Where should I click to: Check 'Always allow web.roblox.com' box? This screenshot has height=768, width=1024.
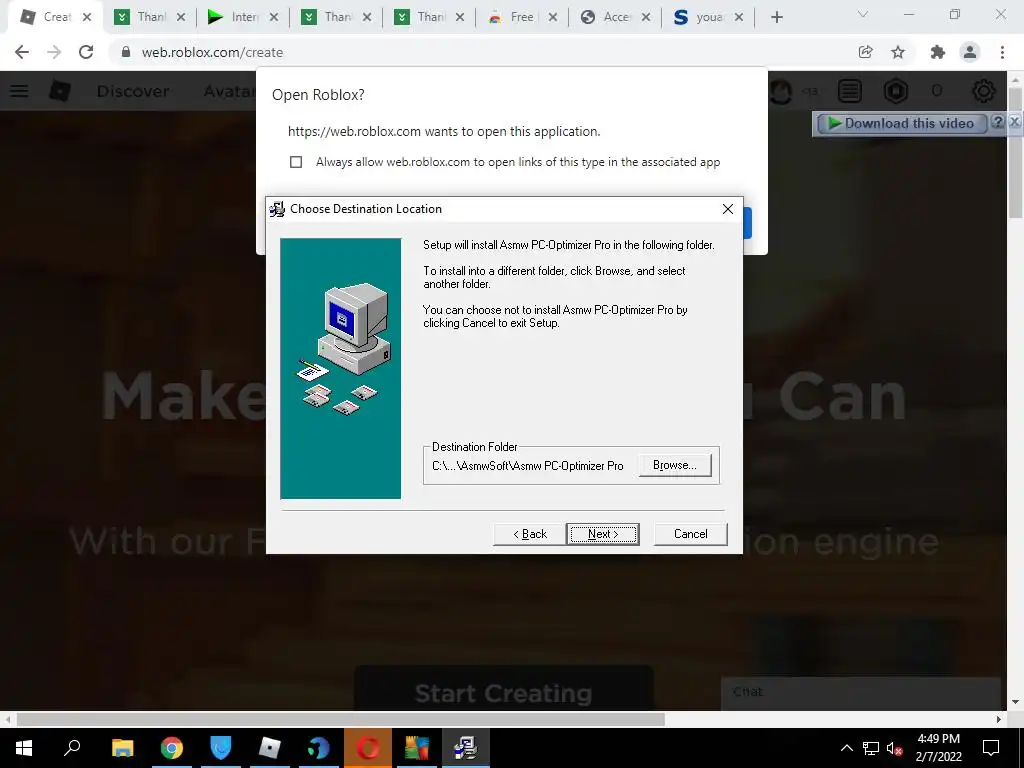(296, 162)
